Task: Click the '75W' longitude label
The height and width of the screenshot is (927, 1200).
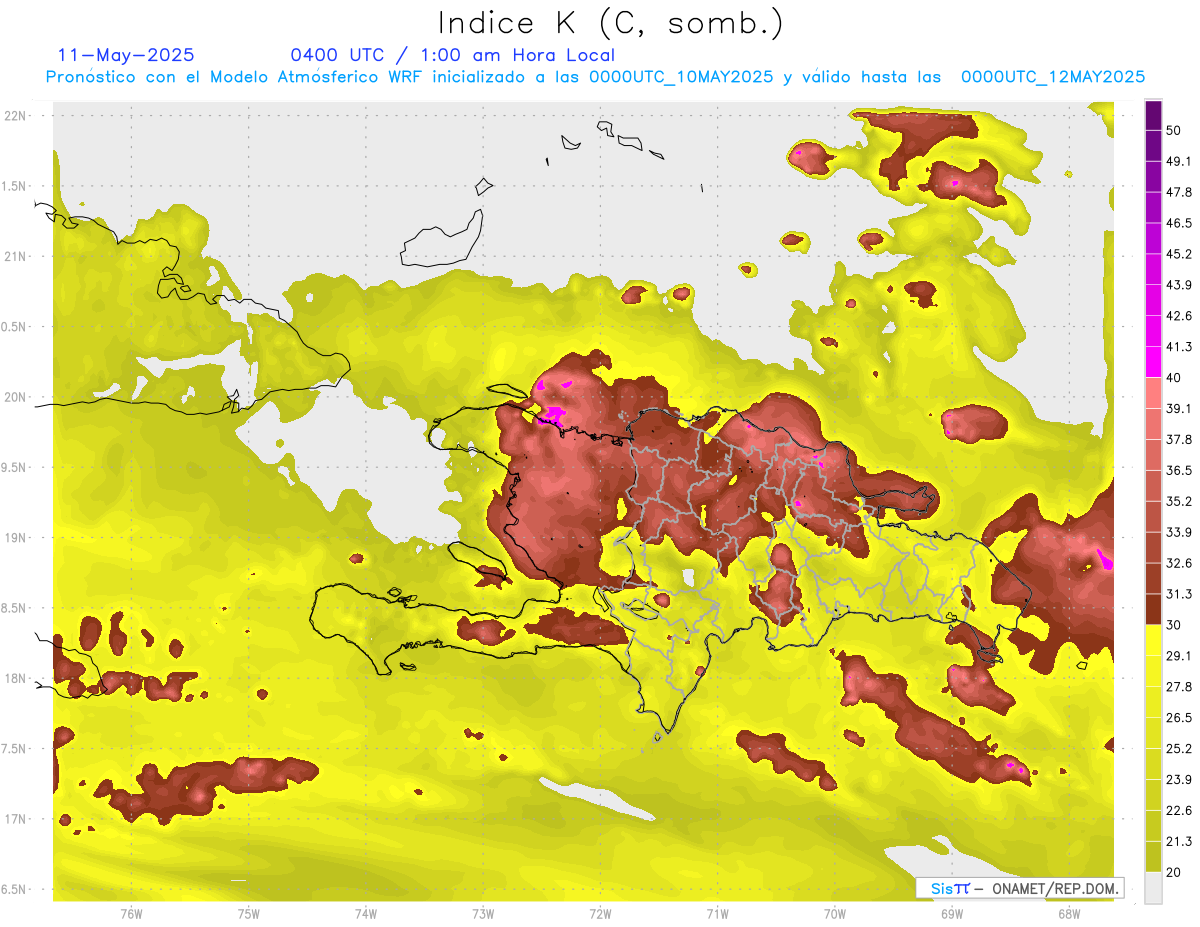Action: tap(249, 913)
